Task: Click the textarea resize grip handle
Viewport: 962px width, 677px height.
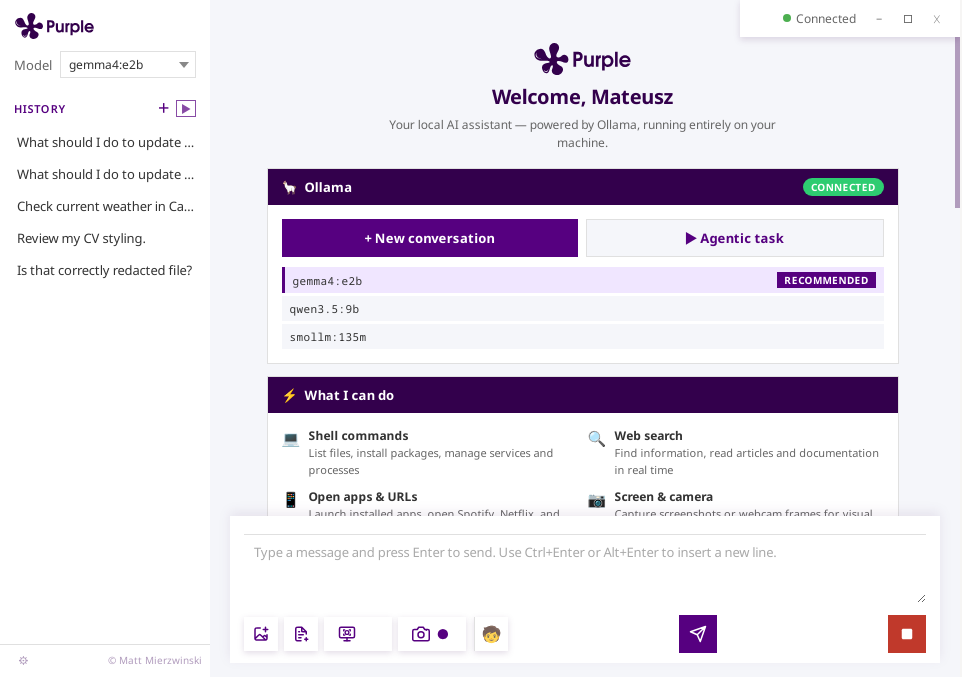Action: (x=921, y=598)
